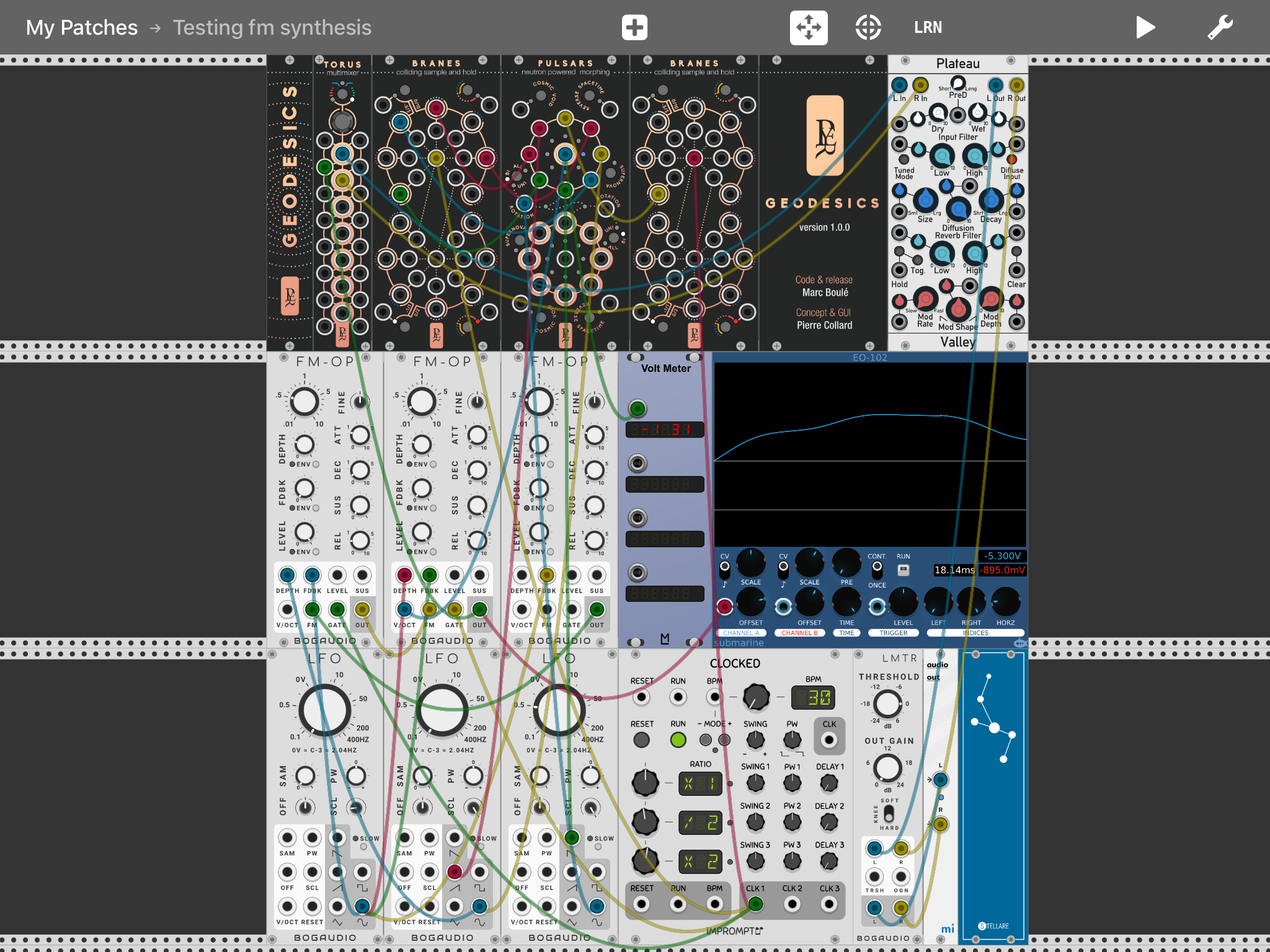1270x952 pixels.
Task: Click the Plateau L In jack
Action: point(899,85)
